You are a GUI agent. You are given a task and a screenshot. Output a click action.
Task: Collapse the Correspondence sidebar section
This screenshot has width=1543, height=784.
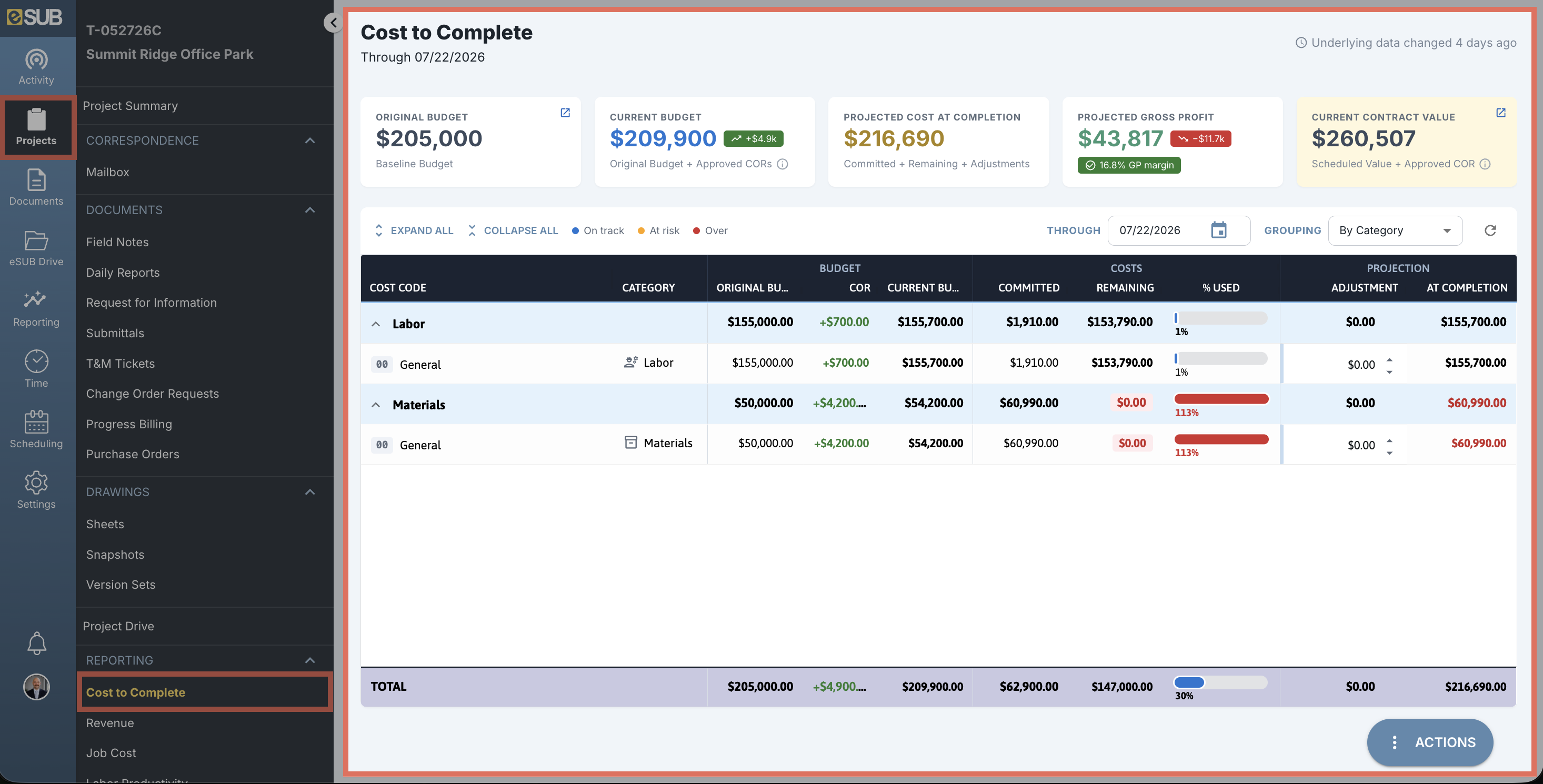click(309, 140)
